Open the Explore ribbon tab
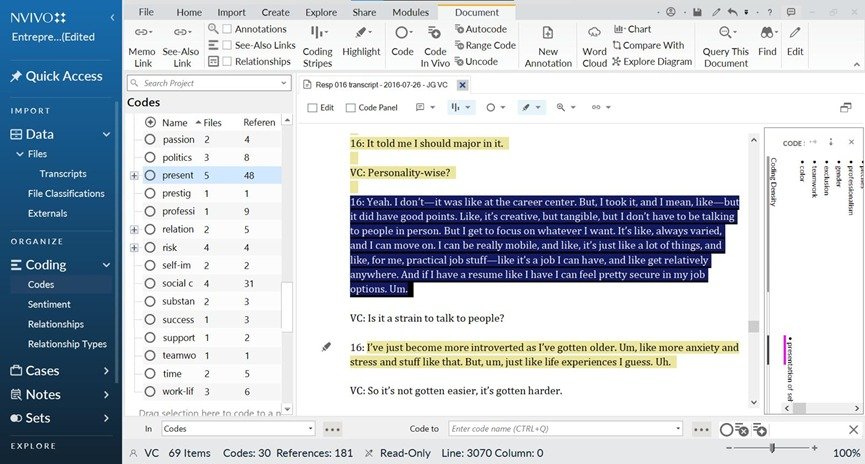865x464 pixels. click(321, 12)
